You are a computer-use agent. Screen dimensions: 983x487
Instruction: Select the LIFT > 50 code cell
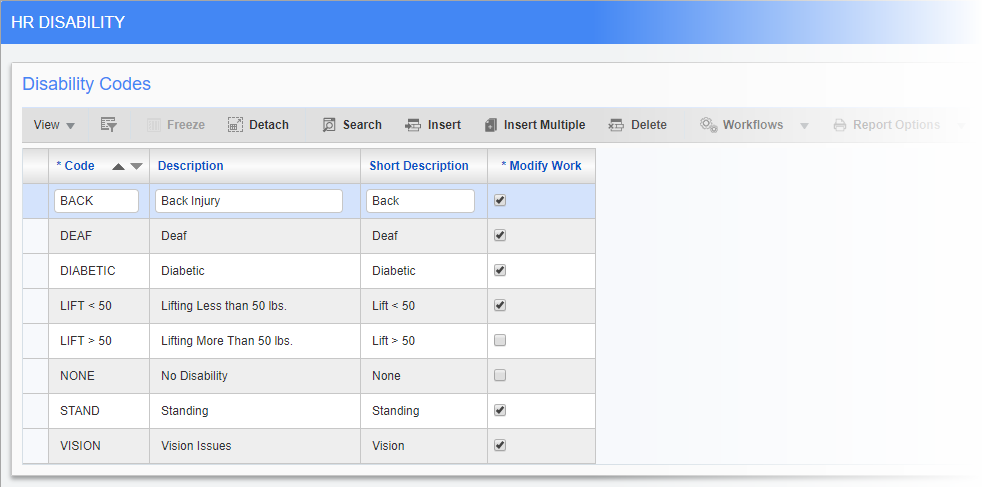coord(98,342)
